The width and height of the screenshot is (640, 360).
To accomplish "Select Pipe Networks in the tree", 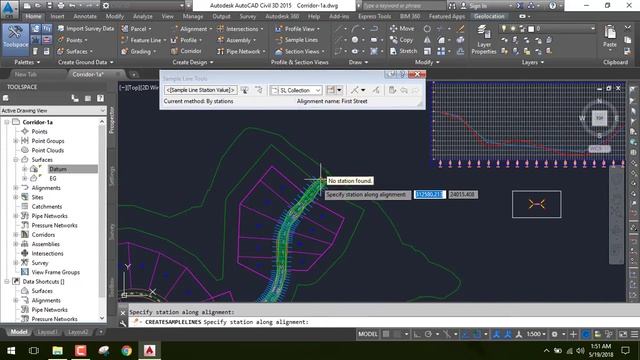I will (x=49, y=216).
